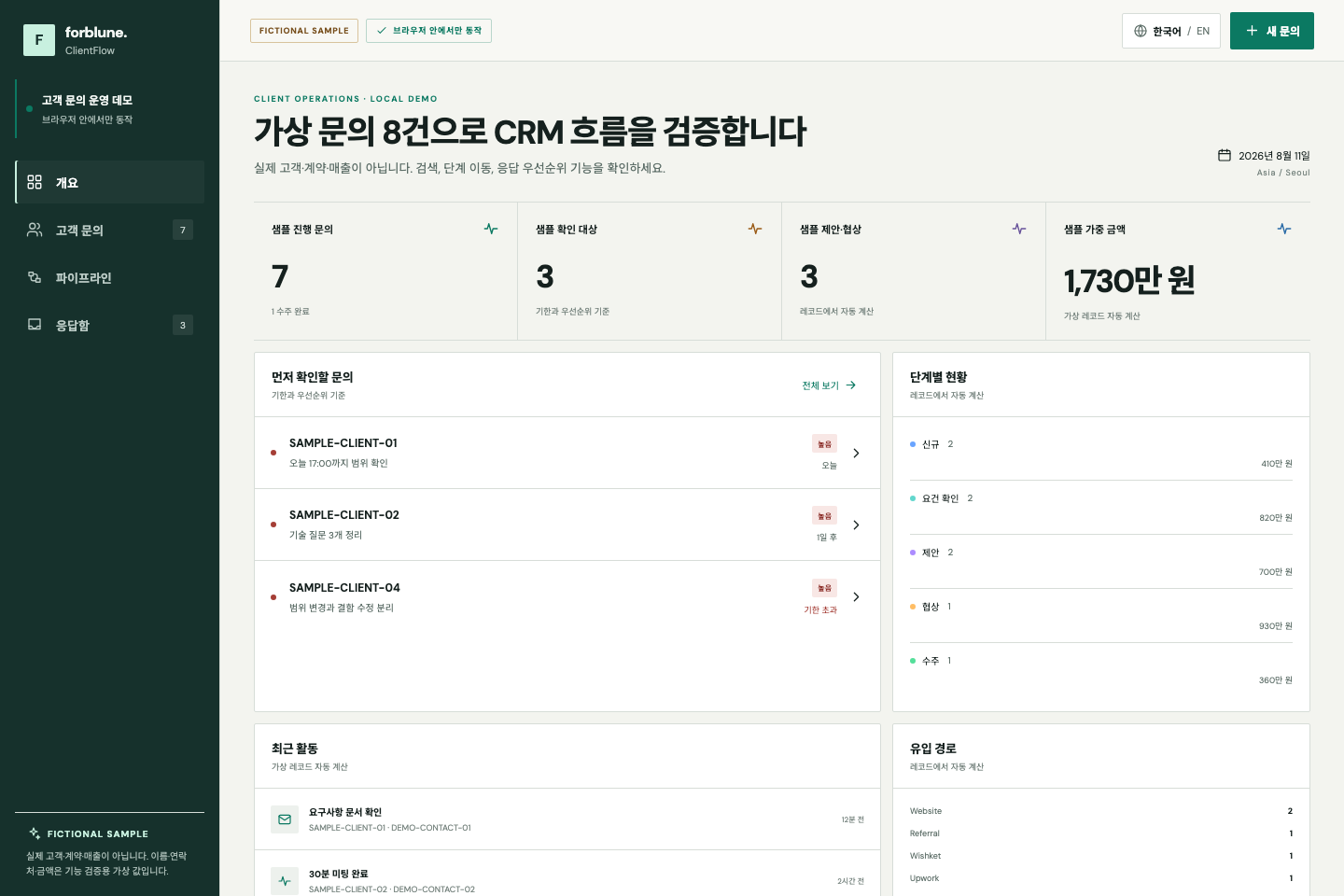Click the Upwork source row label
The width and height of the screenshot is (1344, 896).
pos(924,878)
